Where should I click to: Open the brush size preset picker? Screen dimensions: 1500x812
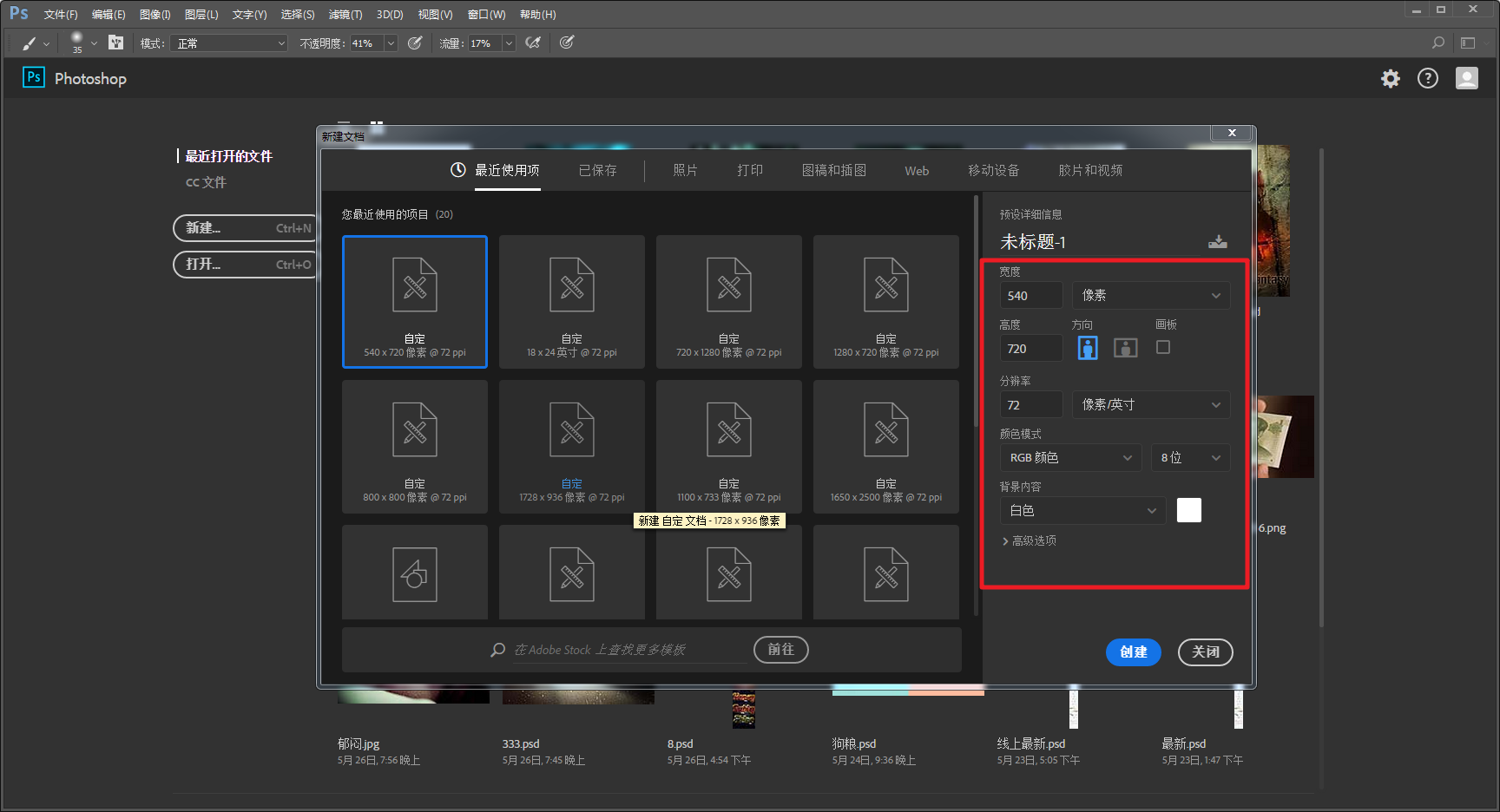pyautogui.click(x=94, y=43)
